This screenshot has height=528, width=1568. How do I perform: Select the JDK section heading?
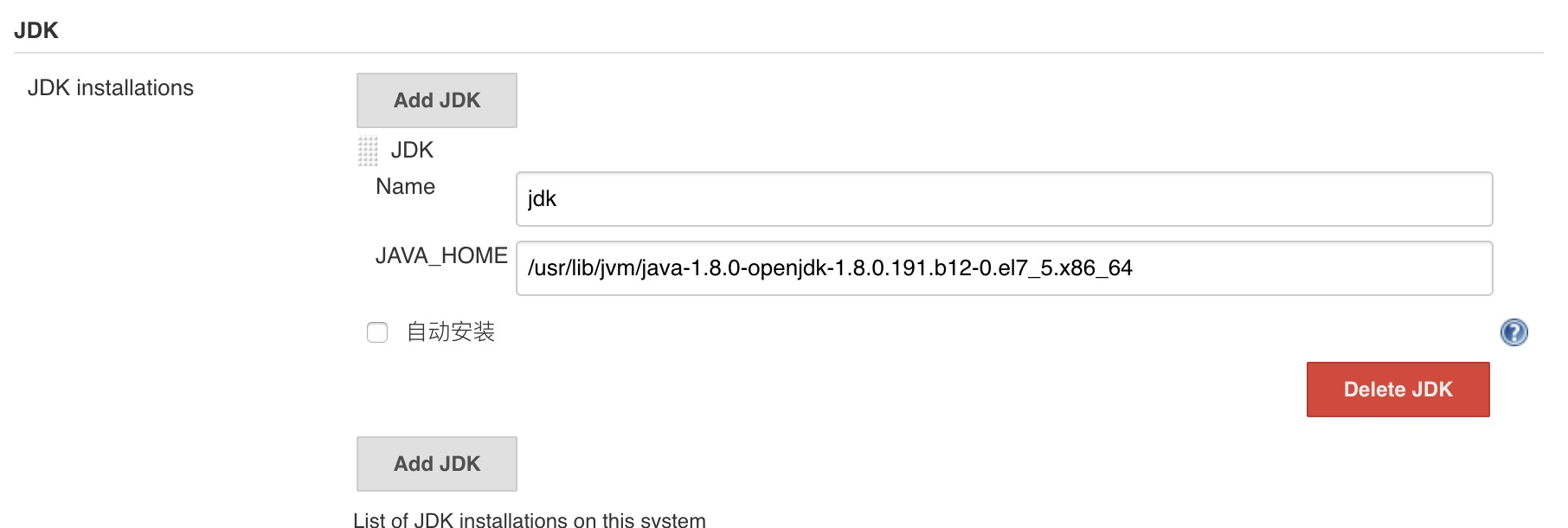36,30
